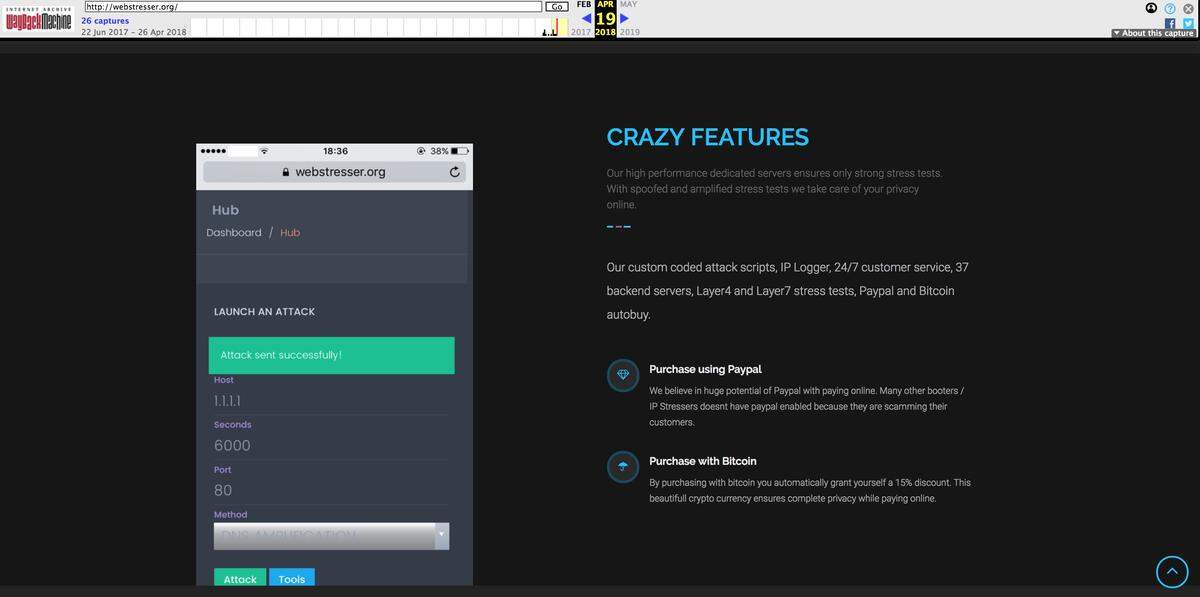The height and width of the screenshot is (597, 1200).
Task: Click the umbrella icon beside Purchase with Bitcoin
Action: coord(623,467)
